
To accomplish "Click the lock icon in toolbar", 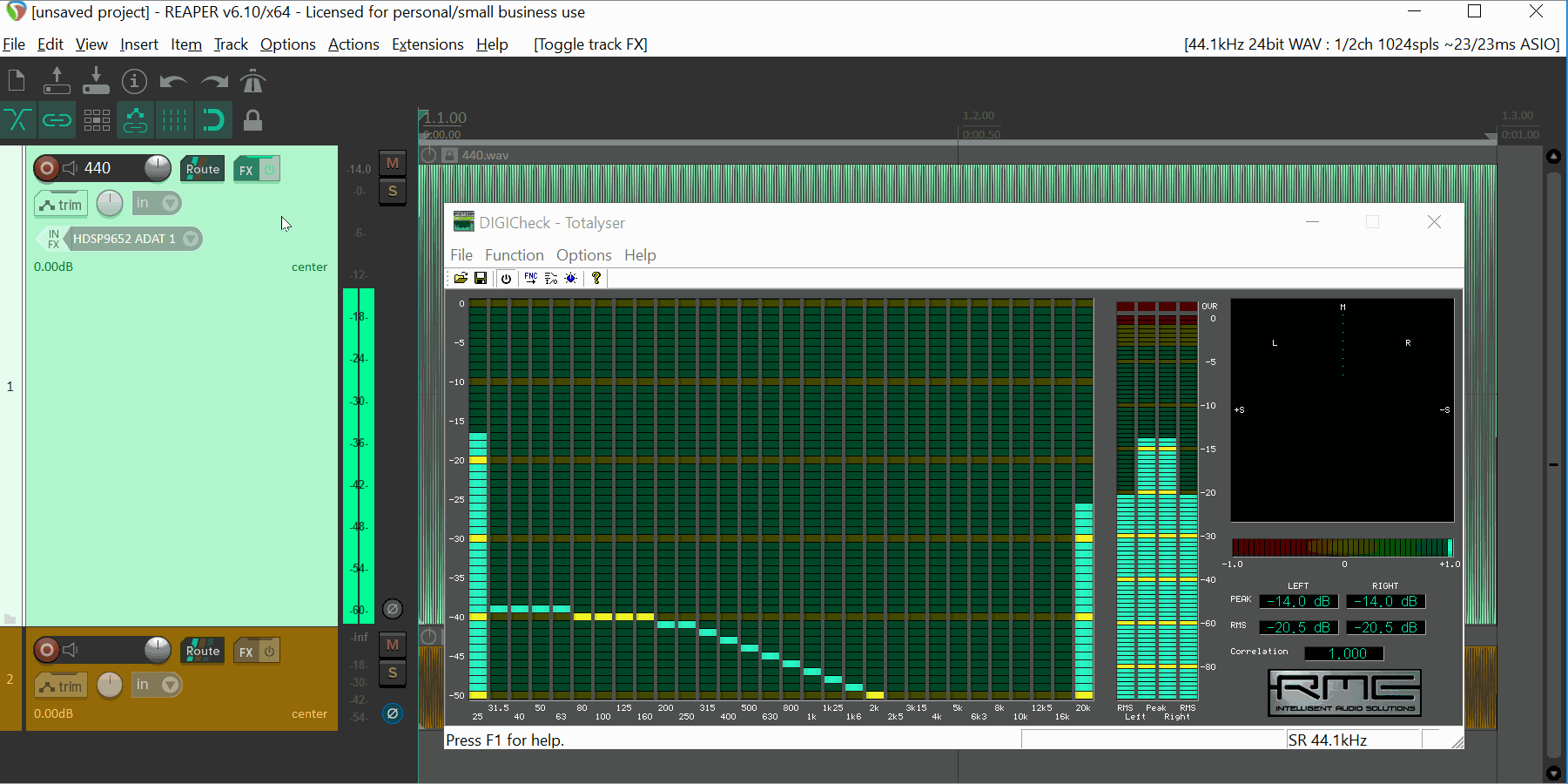I will (252, 120).
